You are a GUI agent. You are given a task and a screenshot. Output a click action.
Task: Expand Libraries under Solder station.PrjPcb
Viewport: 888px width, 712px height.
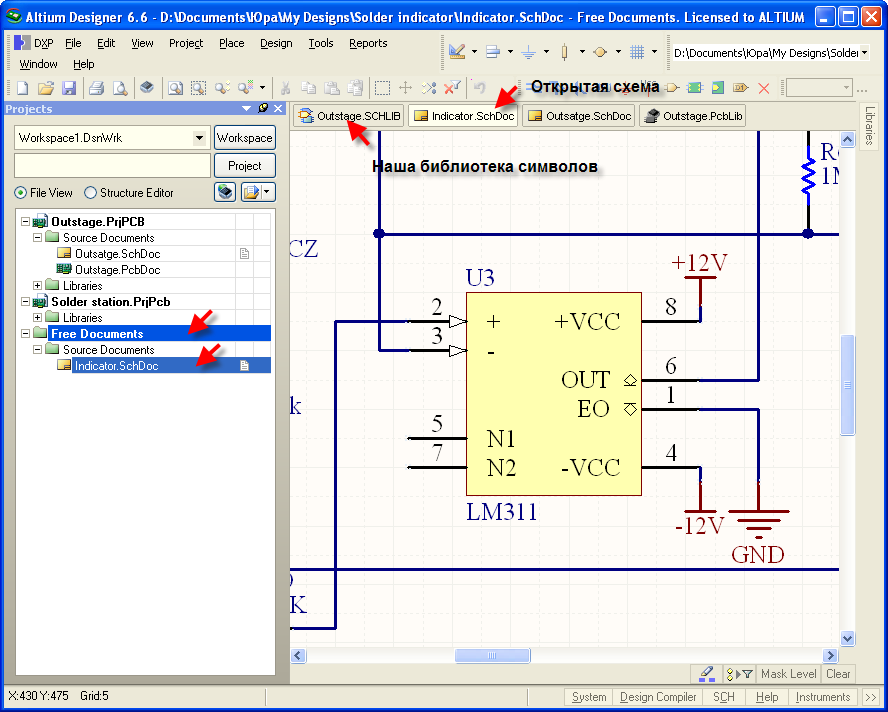coord(38,318)
